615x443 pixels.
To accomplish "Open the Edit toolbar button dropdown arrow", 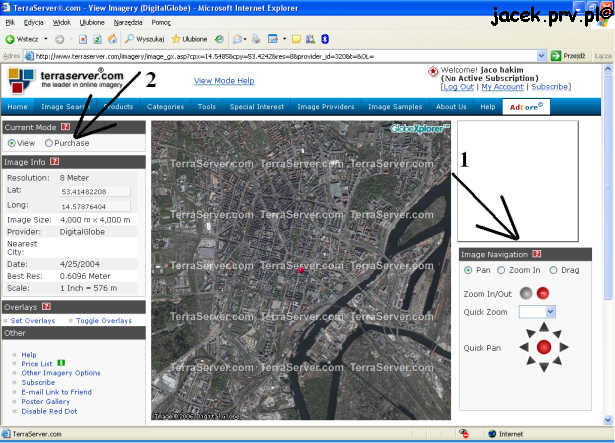I will (x=284, y=39).
